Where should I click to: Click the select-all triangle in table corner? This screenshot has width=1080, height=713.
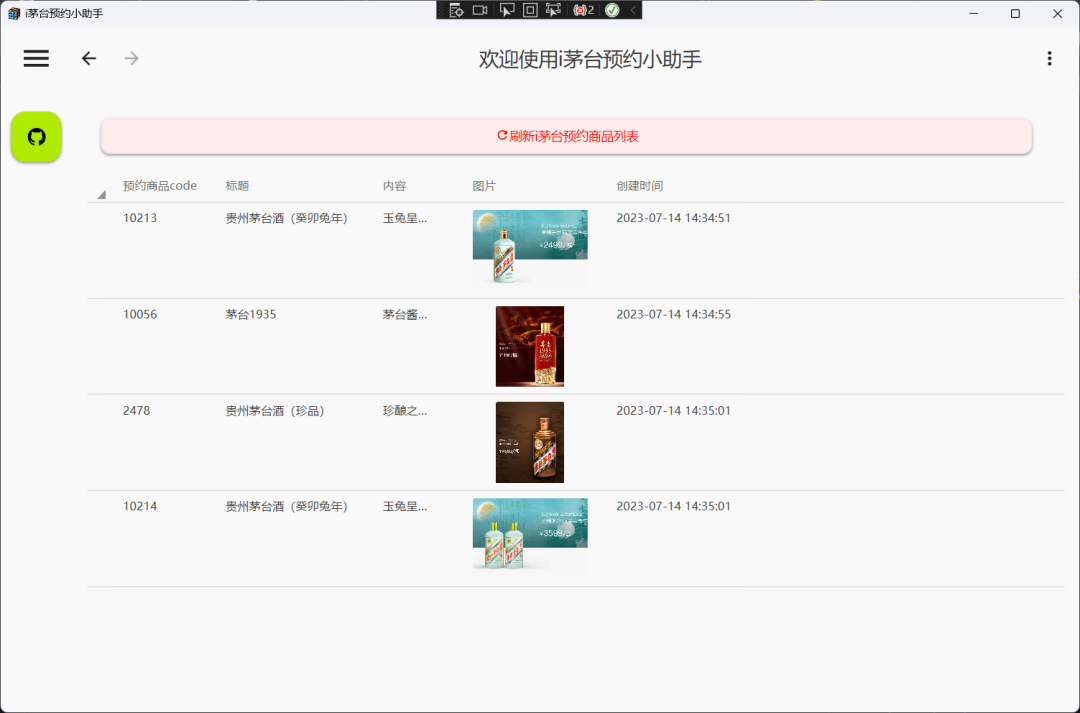[101, 194]
